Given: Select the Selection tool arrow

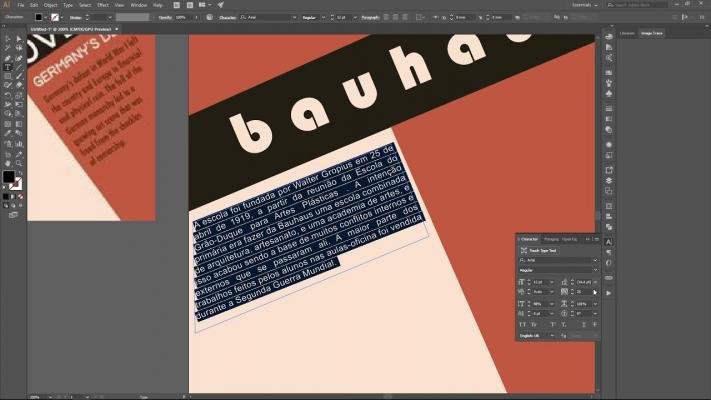Looking at the screenshot, I should [x=8, y=39].
